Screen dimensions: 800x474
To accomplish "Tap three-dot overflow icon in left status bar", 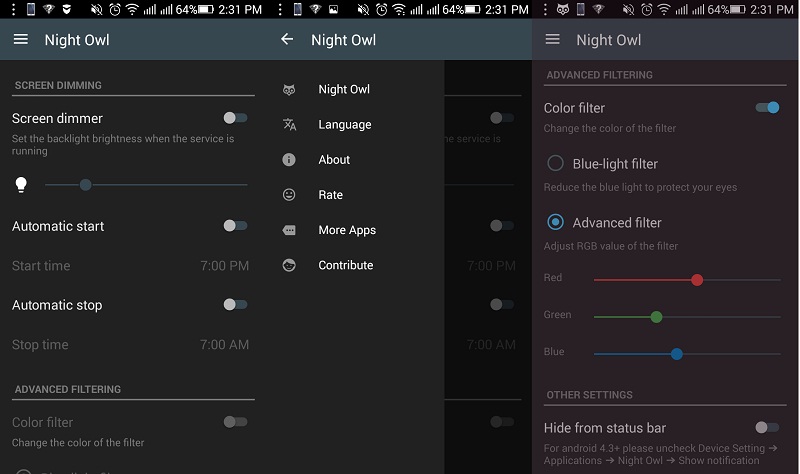I will [x=14, y=9].
